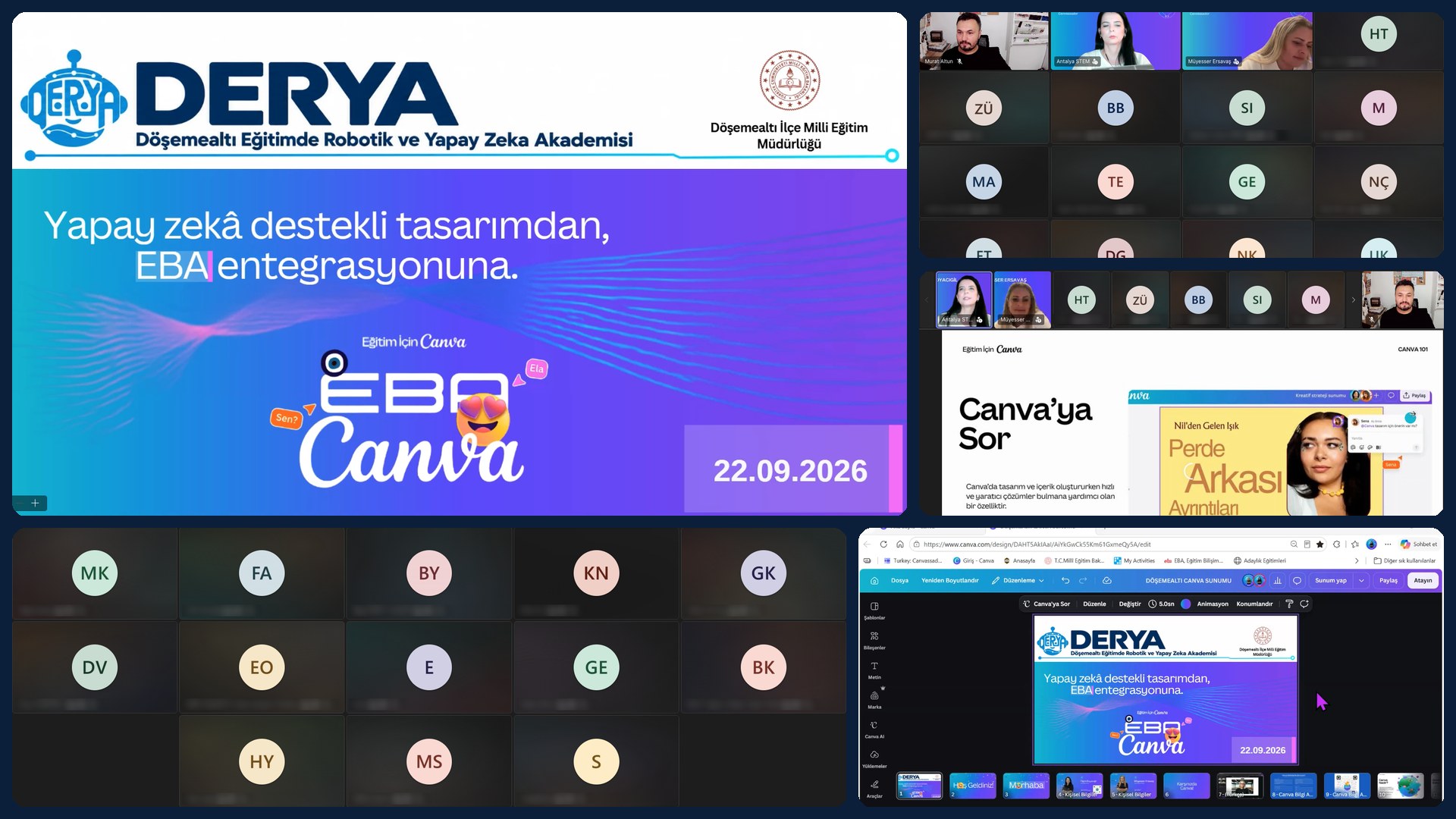Open Sohbet et Copilot button
The width and height of the screenshot is (1456, 819).
click(1419, 544)
